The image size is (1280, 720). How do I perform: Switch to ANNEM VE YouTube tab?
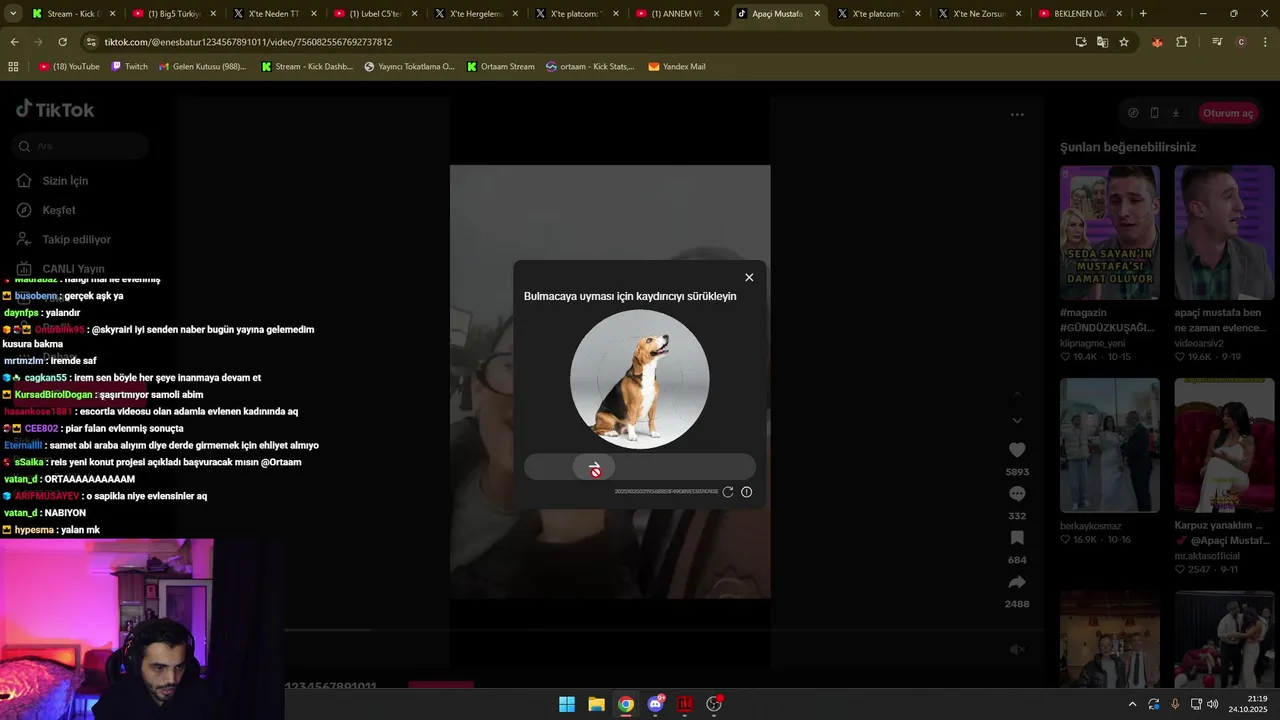pos(678,14)
